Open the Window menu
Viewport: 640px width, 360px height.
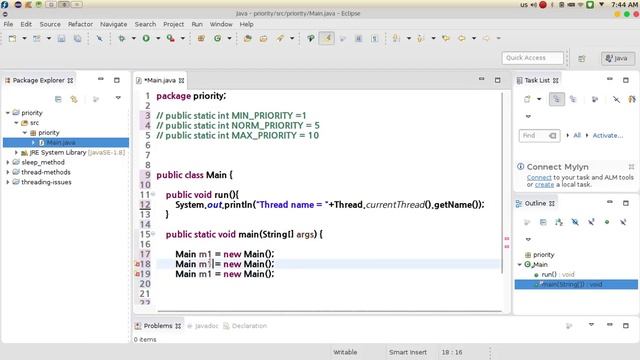(221, 24)
